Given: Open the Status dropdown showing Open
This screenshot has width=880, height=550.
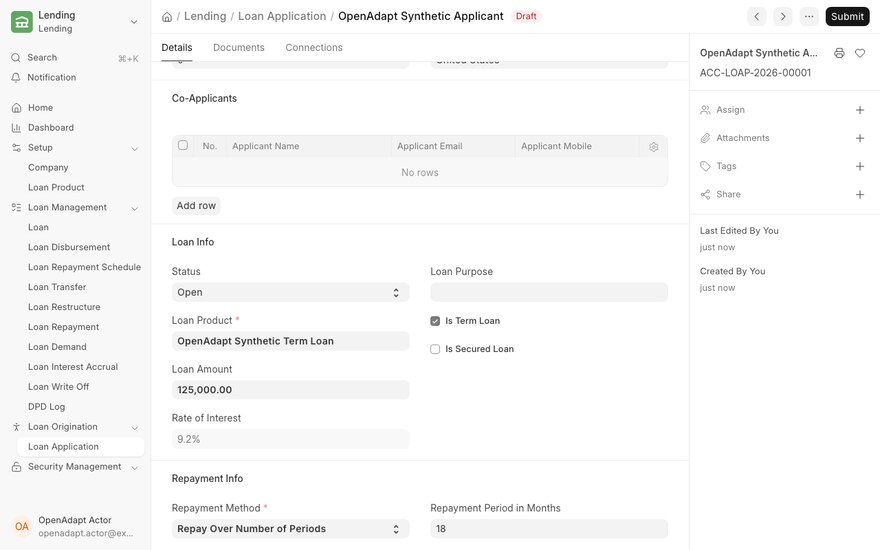Looking at the screenshot, I should click(x=290, y=292).
